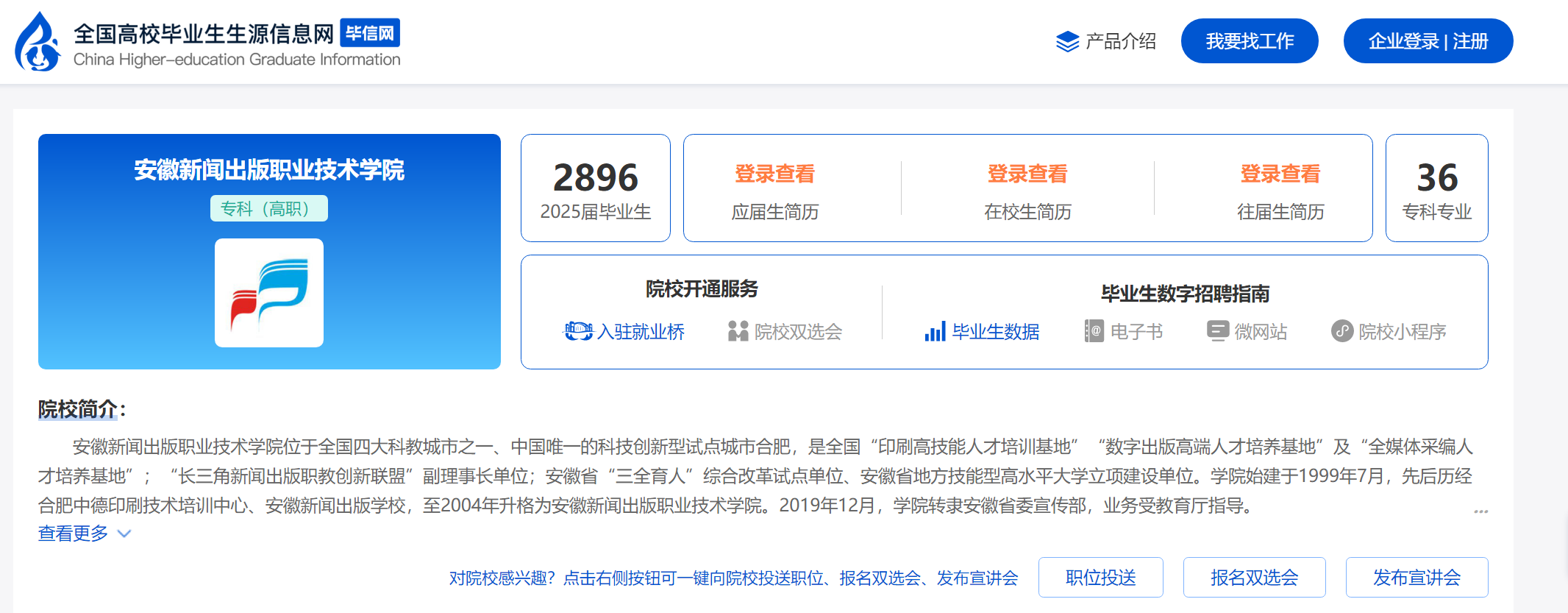This screenshot has width=1568, height=613.
Task: Click 登录查看 above 在校生简历
Action: 1027,174
